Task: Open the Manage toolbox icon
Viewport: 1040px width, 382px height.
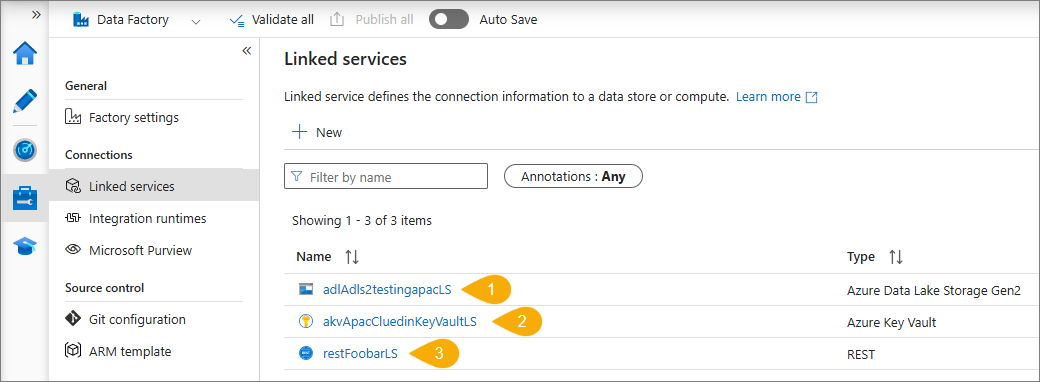Action: [x=25, y=198]
